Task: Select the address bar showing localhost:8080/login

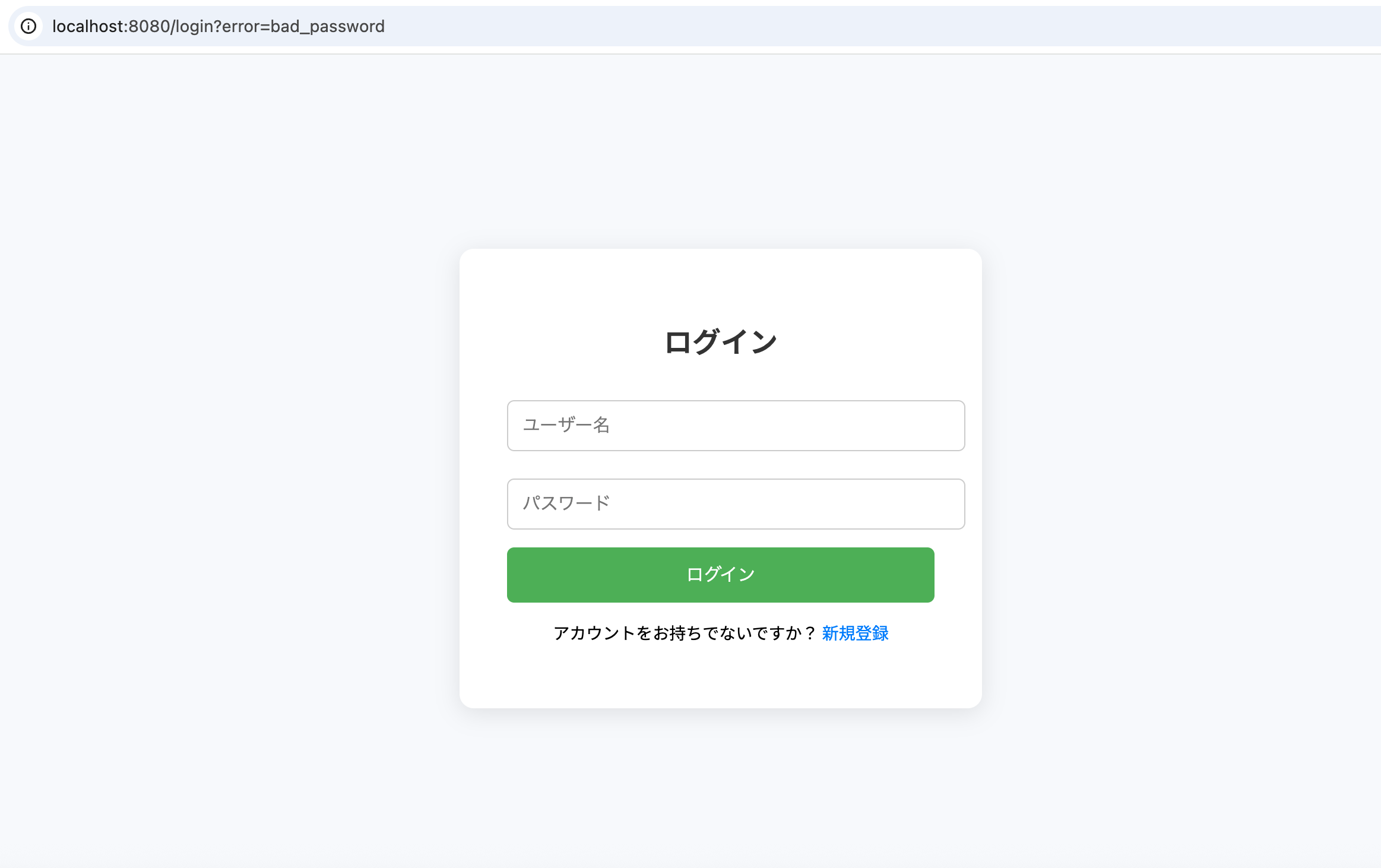Action: (x=218, y=26)
